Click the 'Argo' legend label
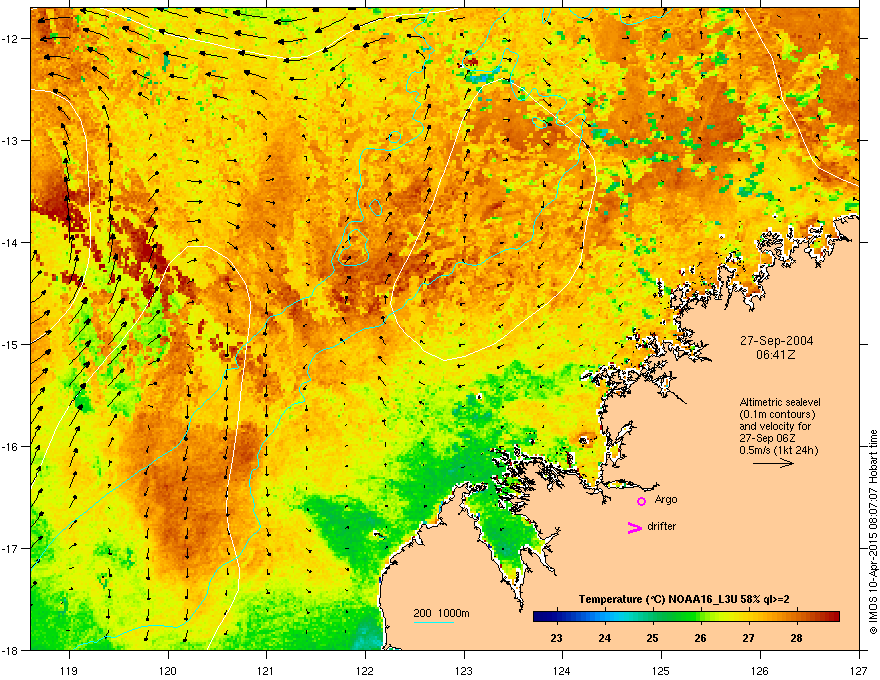Viewport: 880px width, 680px height. click(x=666, y=499)
